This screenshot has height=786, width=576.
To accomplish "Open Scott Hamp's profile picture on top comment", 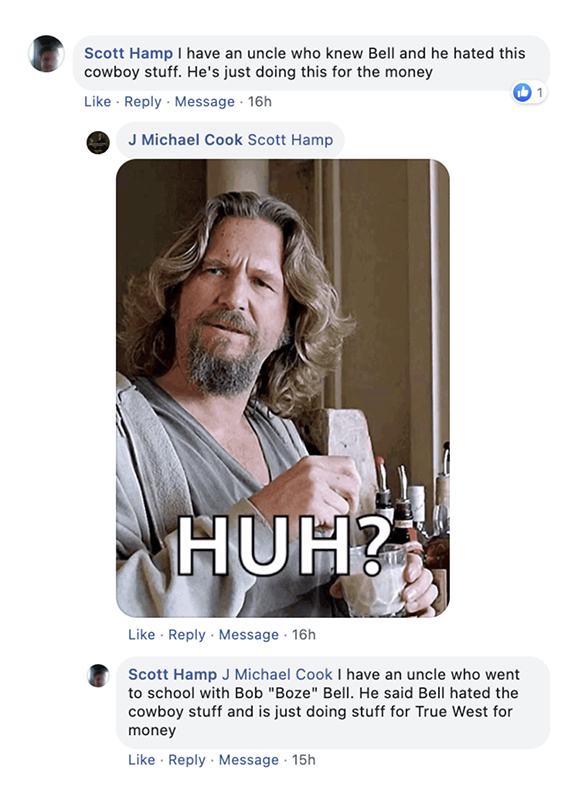I will 46,54.
